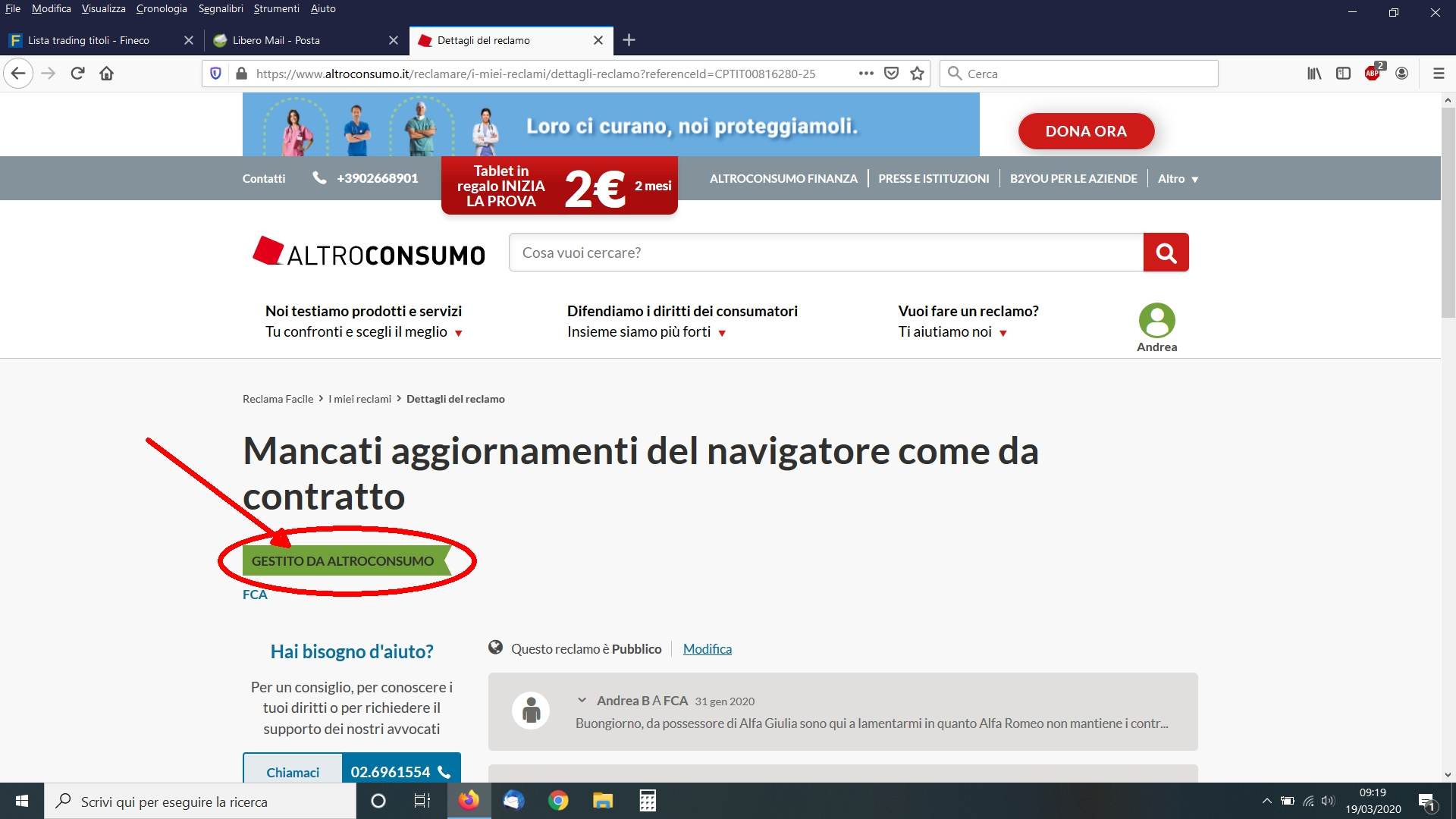Open the Firefox hamburger menu
This screenshot has height=819, width=1456.
tap(1439, 74)
